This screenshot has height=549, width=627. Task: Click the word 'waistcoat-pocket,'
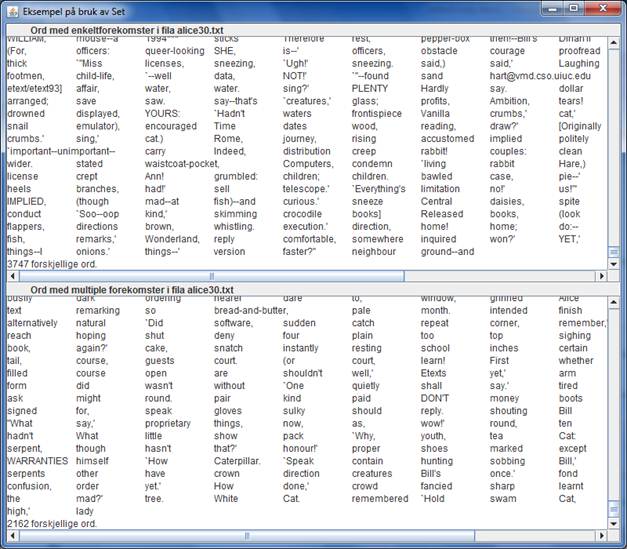[182, 164]
